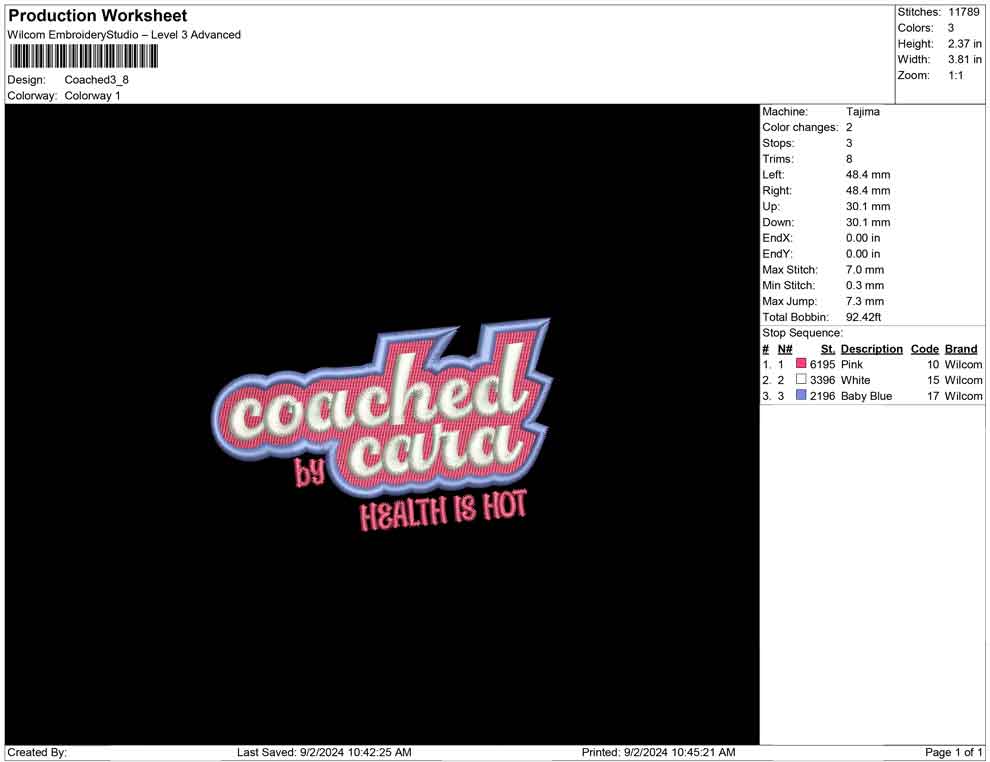
Task: Click the Max Stitch 7.0 mm value
Action: pyautogui.click(x=864, y=269)
